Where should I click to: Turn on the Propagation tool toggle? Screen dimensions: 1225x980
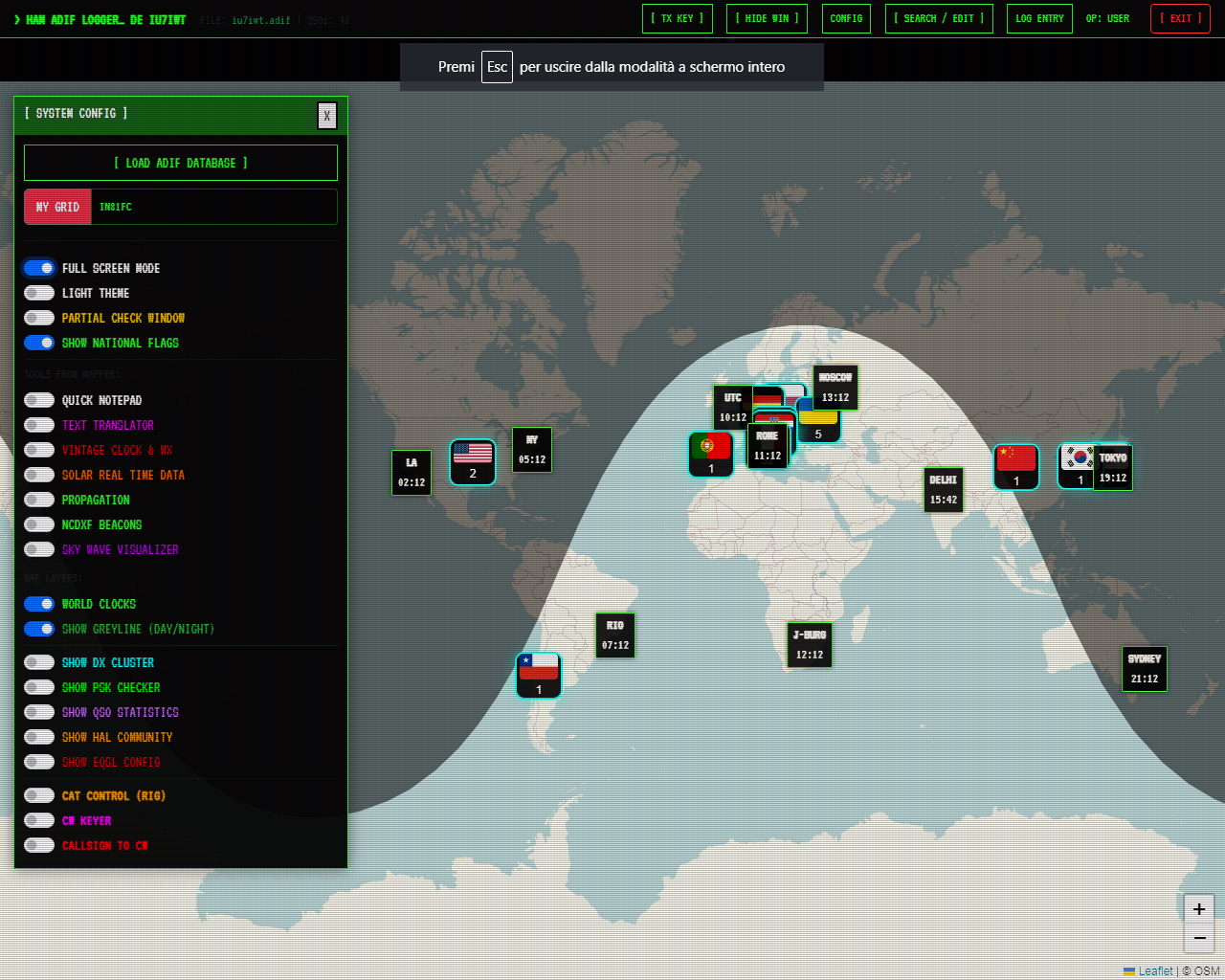coord(39,500)
